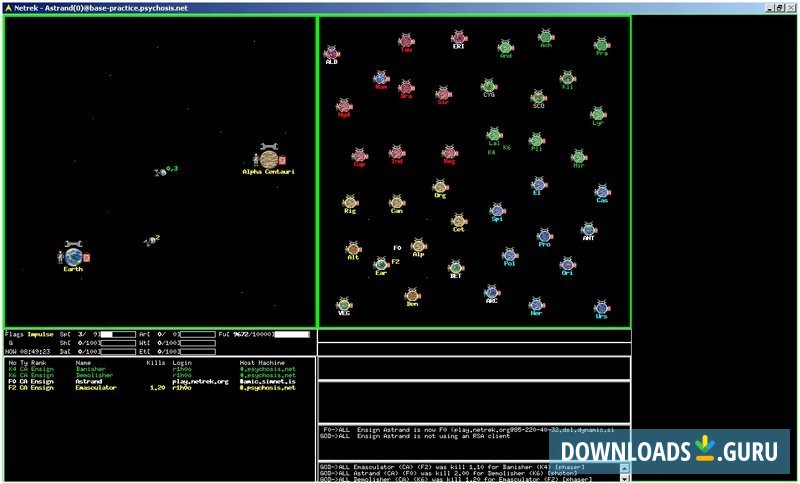Select the Cas planet on galactic map
This screenshot has height=484, width=800.
[x=602, y=191]
